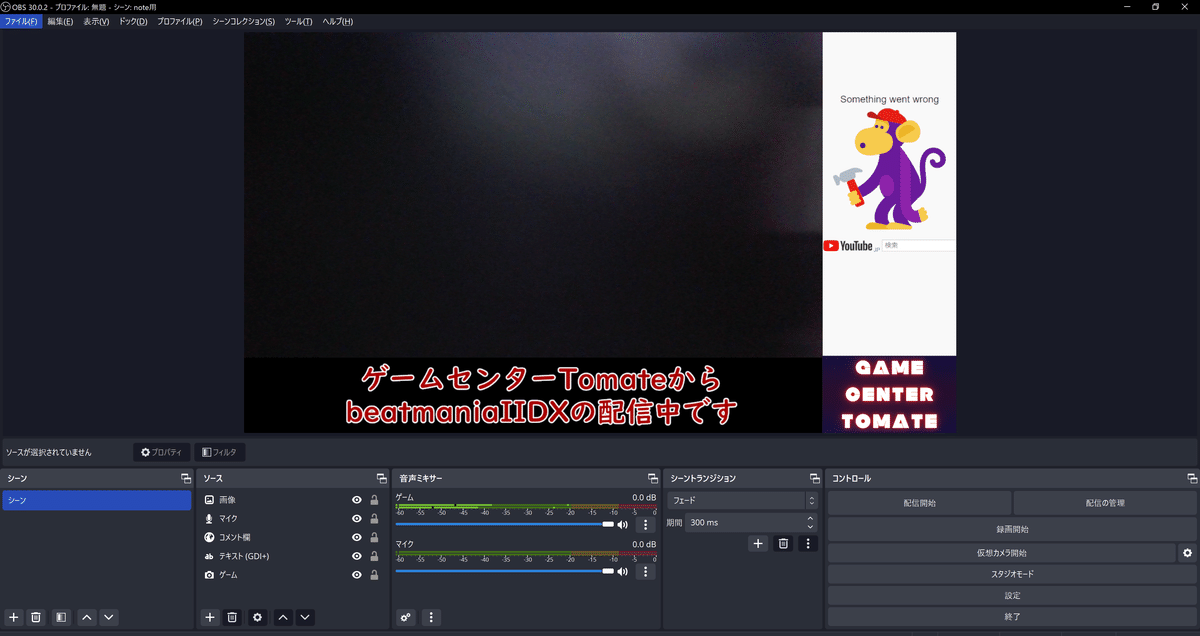Hide the マイク source with eye icon
Screen dimensions: 1200x636
356,519
